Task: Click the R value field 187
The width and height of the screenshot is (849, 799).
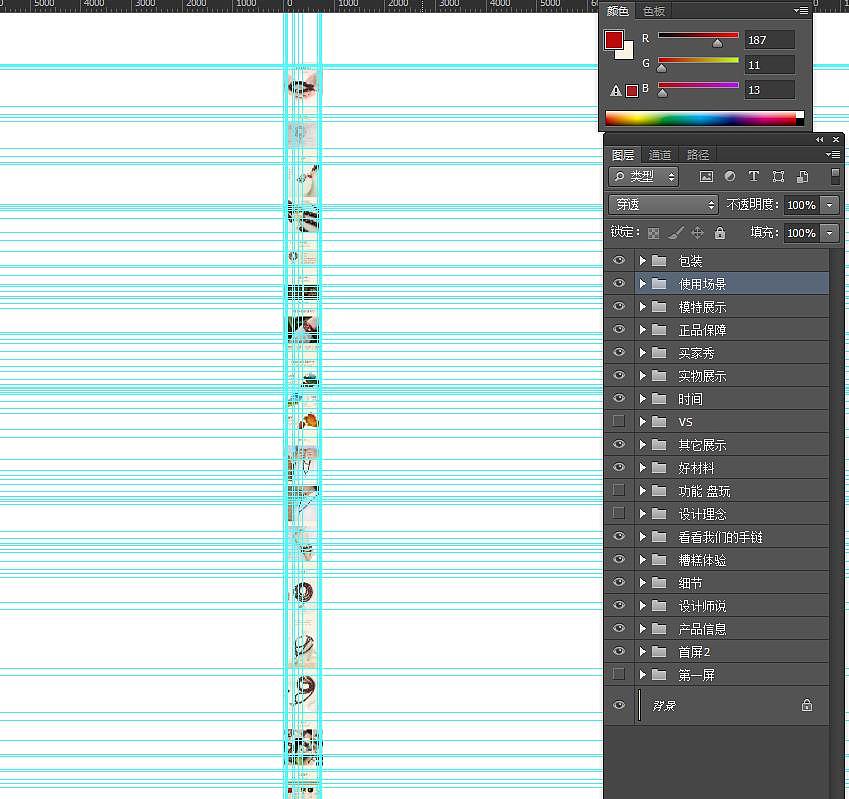Action: (x=769, y=40)
